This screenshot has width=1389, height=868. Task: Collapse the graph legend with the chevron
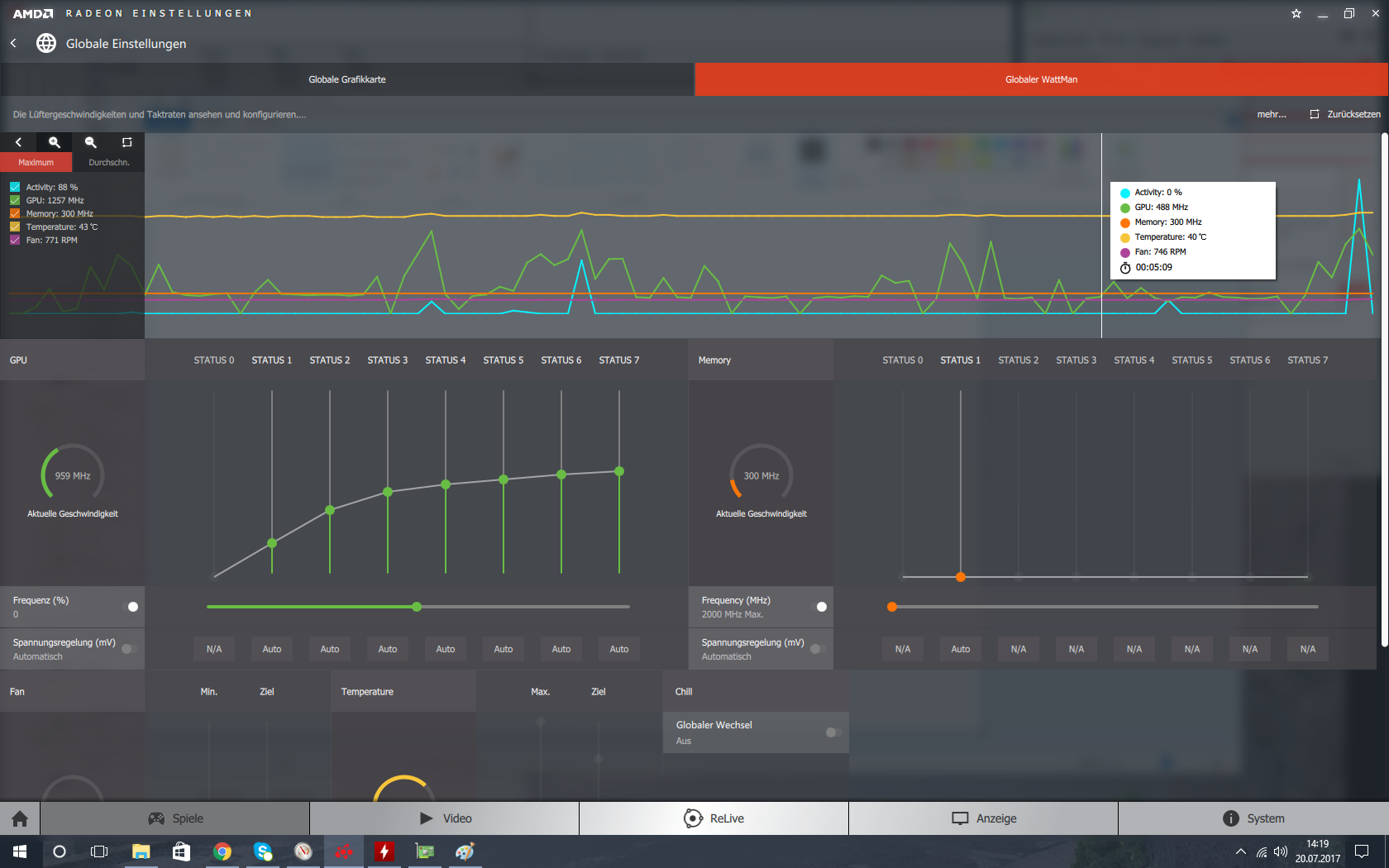click(18, 142)
